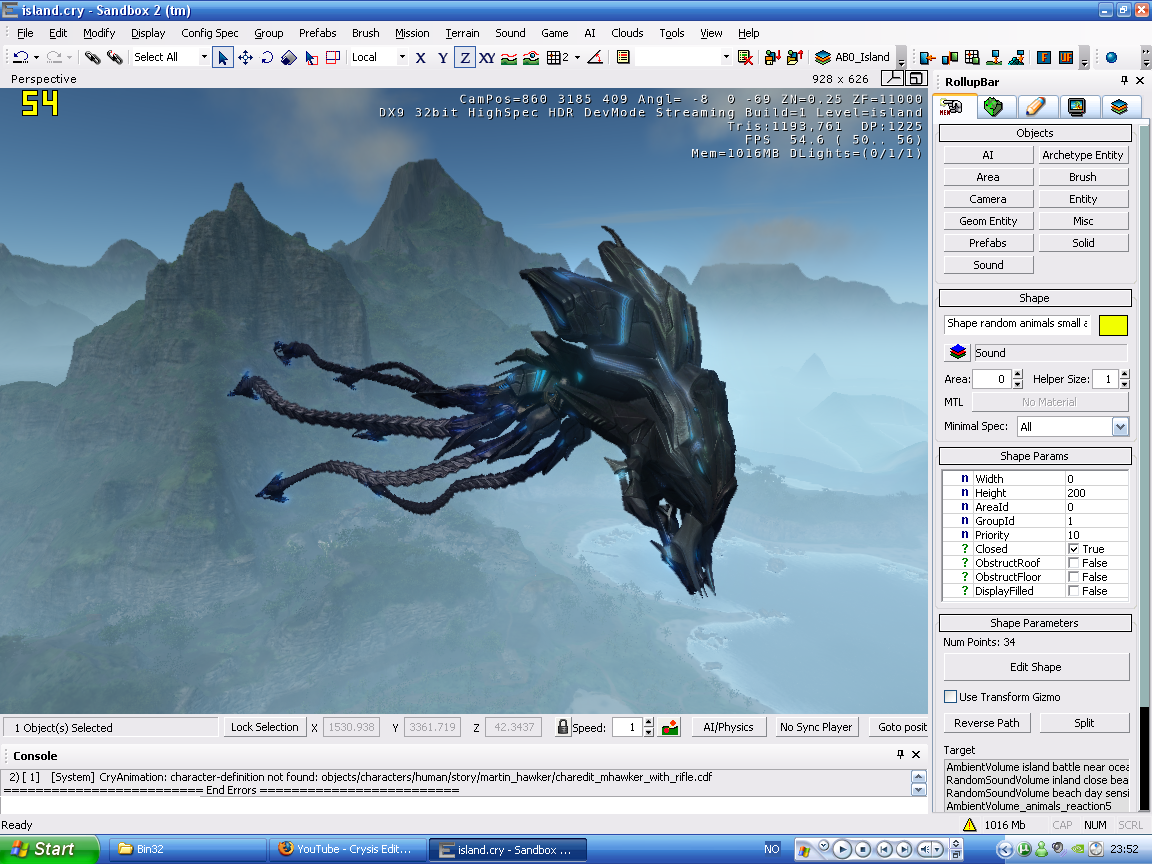Screen dimensions: 1152x864
Task: Toggle the ObstructFloor checkbox
Action: pos(1073,577)
